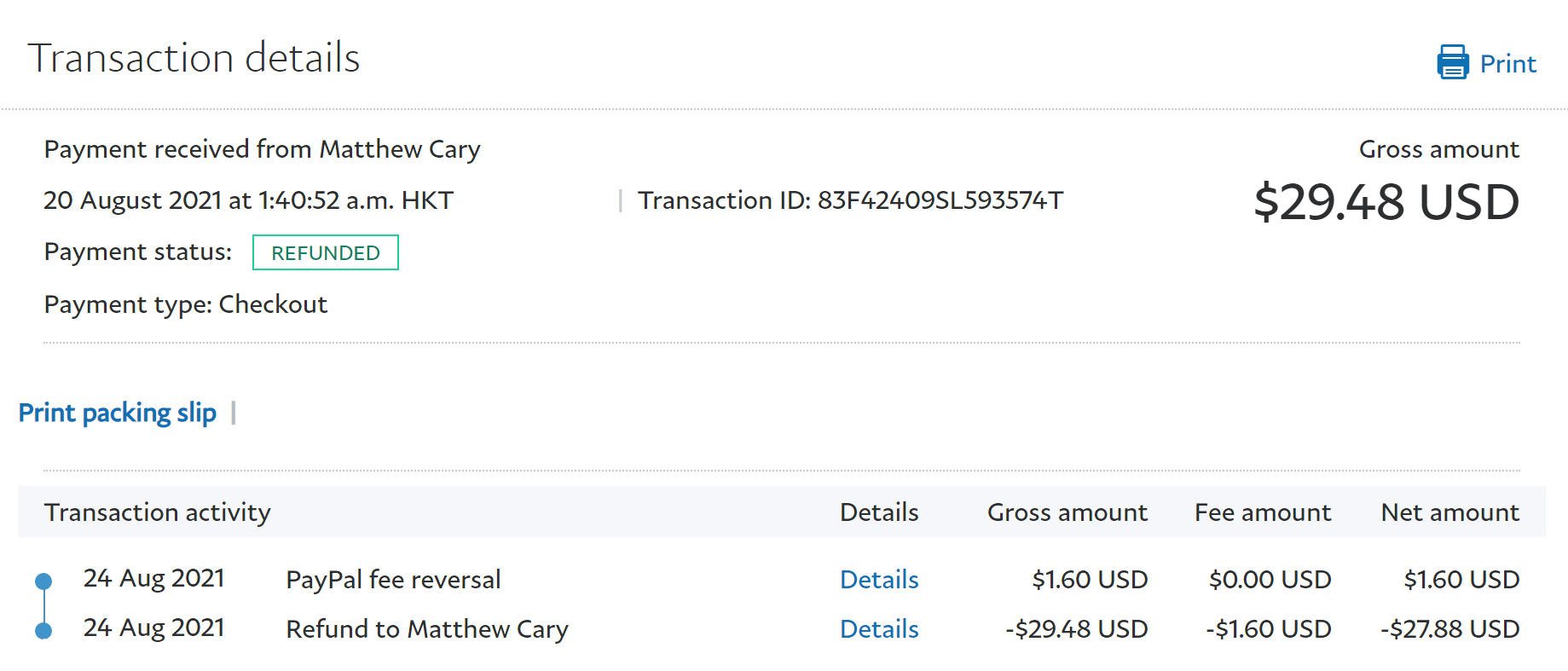Screen dimensions: 1568x671
Task: Click the REFUNDED status badge
Action: (x=325, y=253)
